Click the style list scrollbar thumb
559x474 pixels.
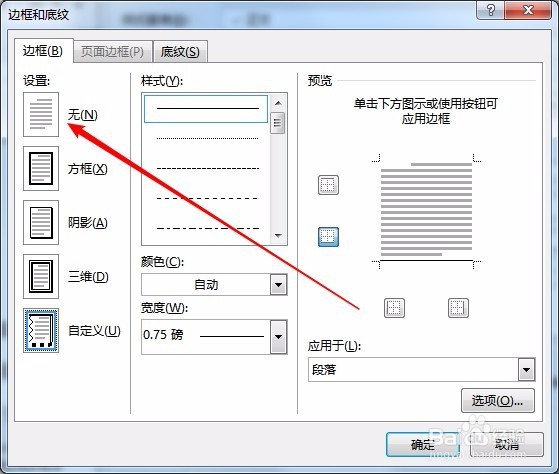point(278,123)
